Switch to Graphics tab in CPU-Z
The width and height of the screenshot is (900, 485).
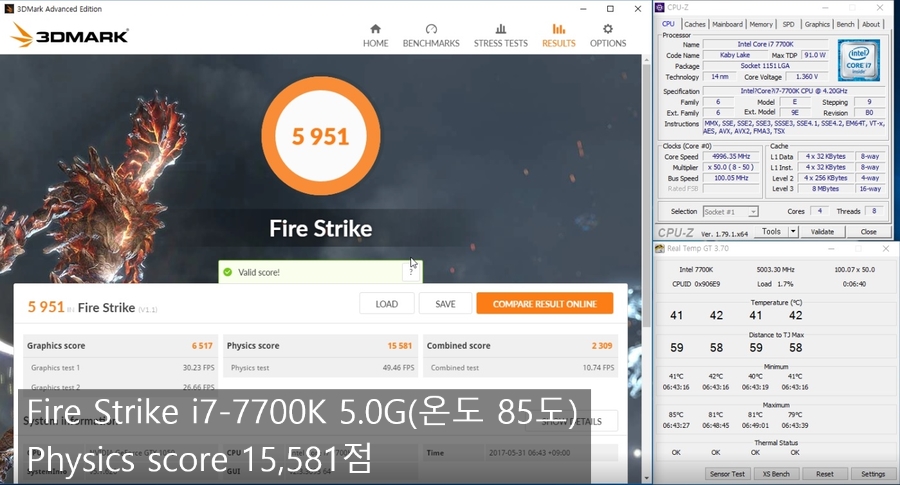click(817, 24)
